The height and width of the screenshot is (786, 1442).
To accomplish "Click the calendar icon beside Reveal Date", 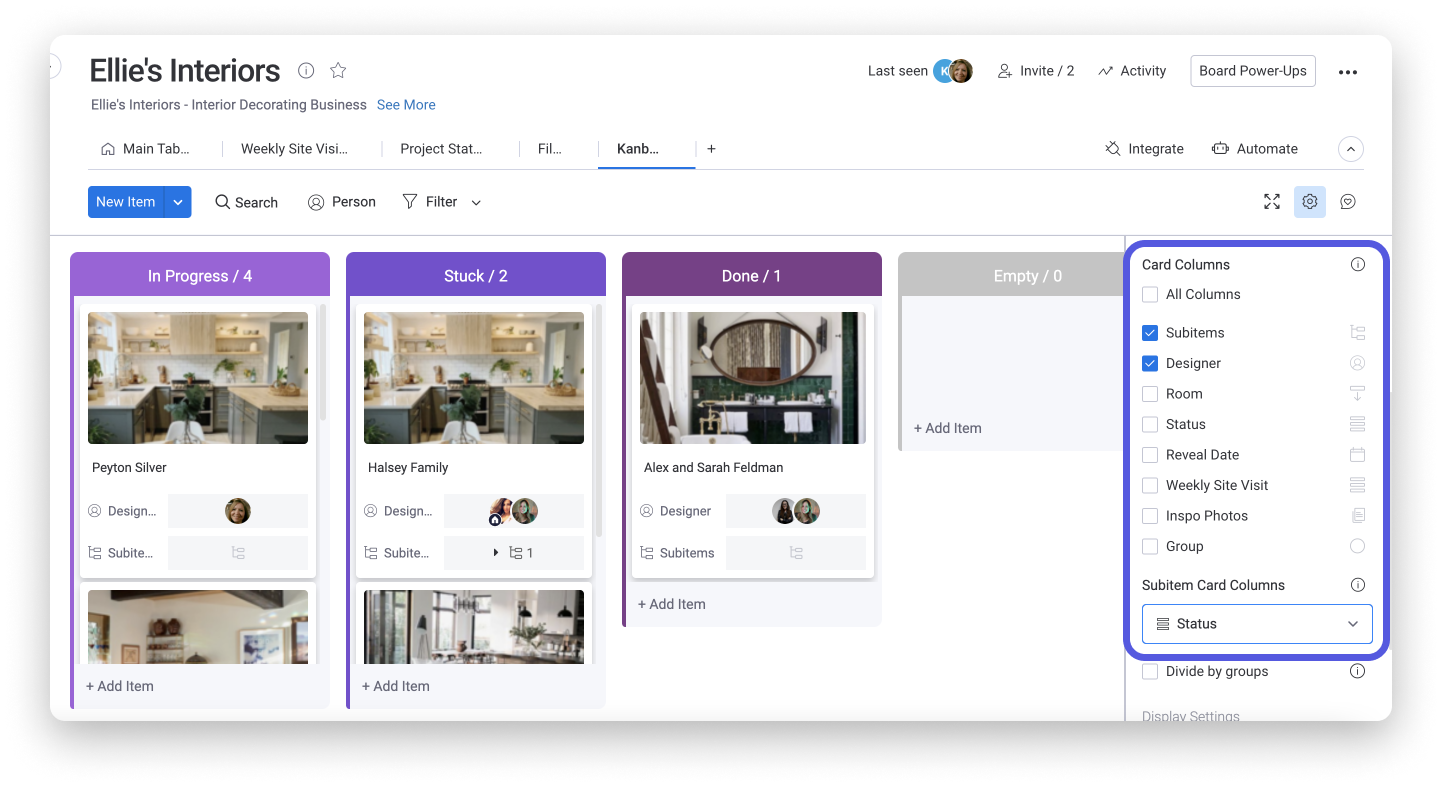I will tap(1357, 454).
